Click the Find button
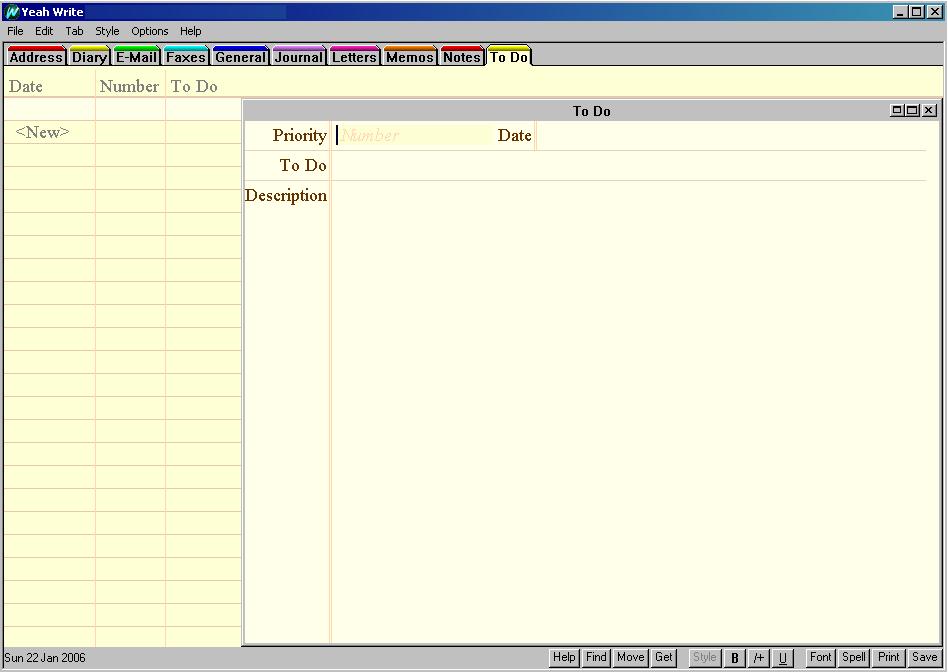This screenshot has height=672, width=948. point(596,658)
